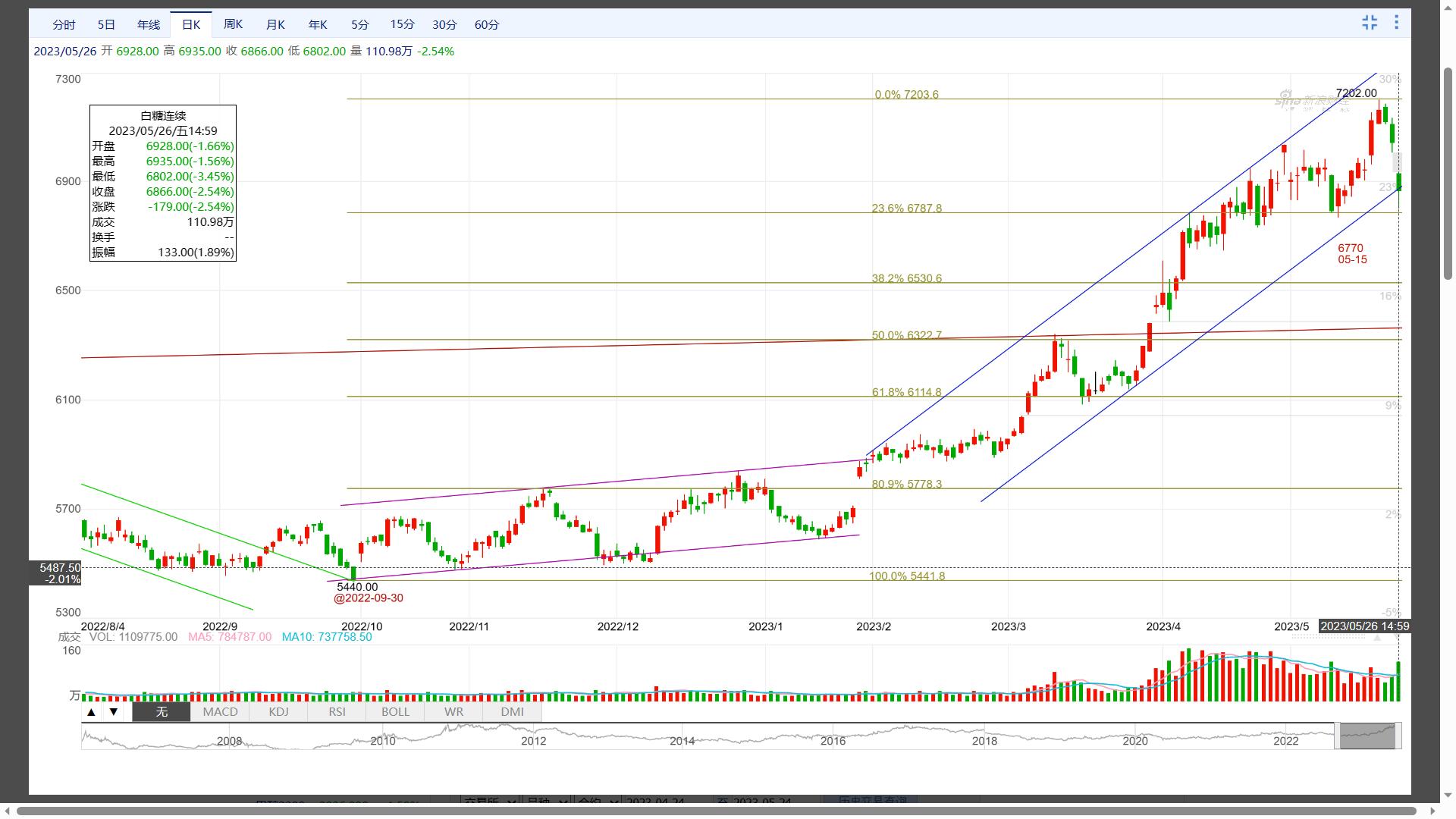Select the 无 (none) indicator option
Screen dimensions: 1456x819
162,712
